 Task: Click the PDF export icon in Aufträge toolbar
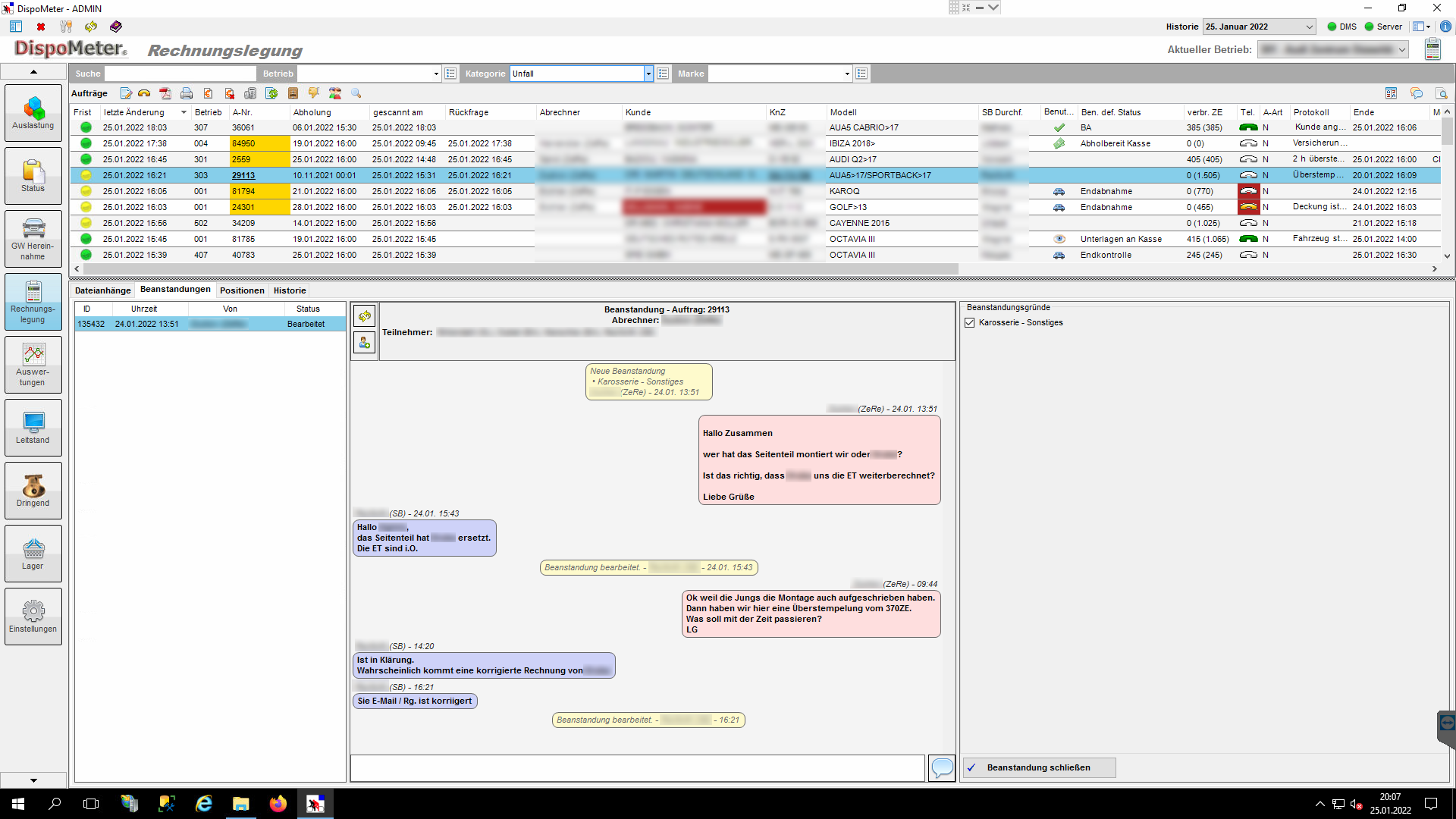[165, 93]
